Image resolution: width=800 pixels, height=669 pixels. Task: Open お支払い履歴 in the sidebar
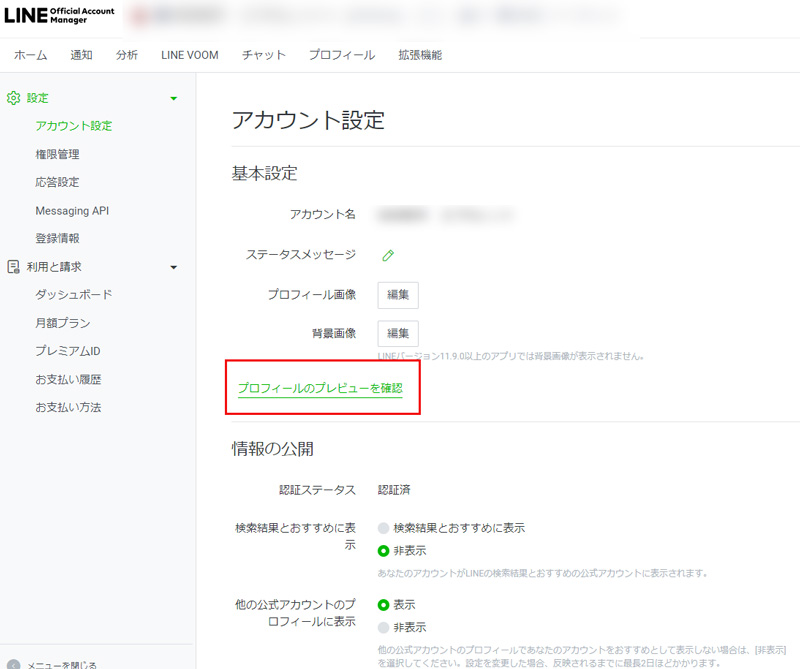click(x=68, y=379)
